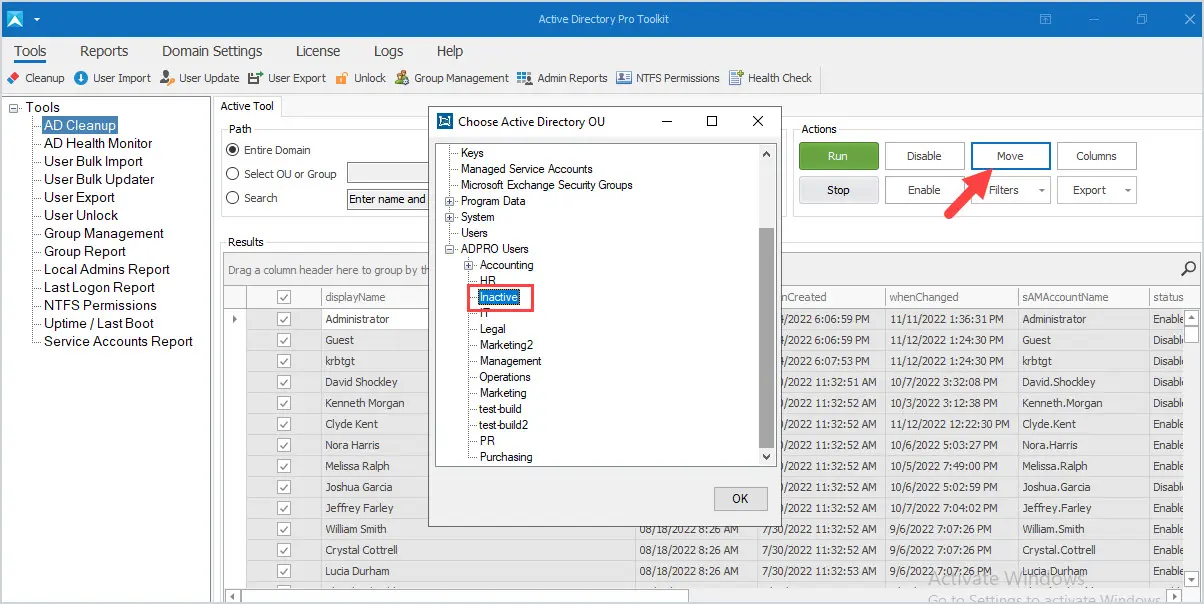Toggle checkbox for Administrator row
Screen dimensions: 1204x604
click(x=284, y=319)
